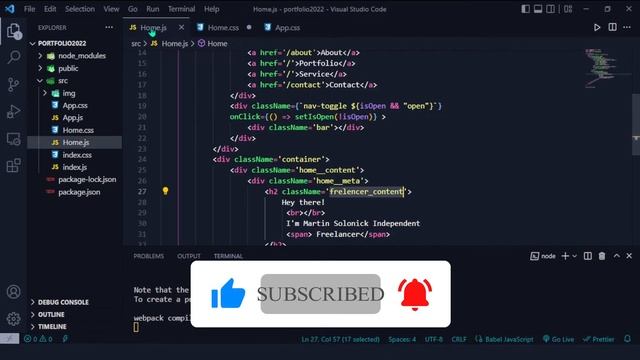This screenshot has height=360, width=640.
Task: Change UTF-8 encoding setting
Action: 433,339
